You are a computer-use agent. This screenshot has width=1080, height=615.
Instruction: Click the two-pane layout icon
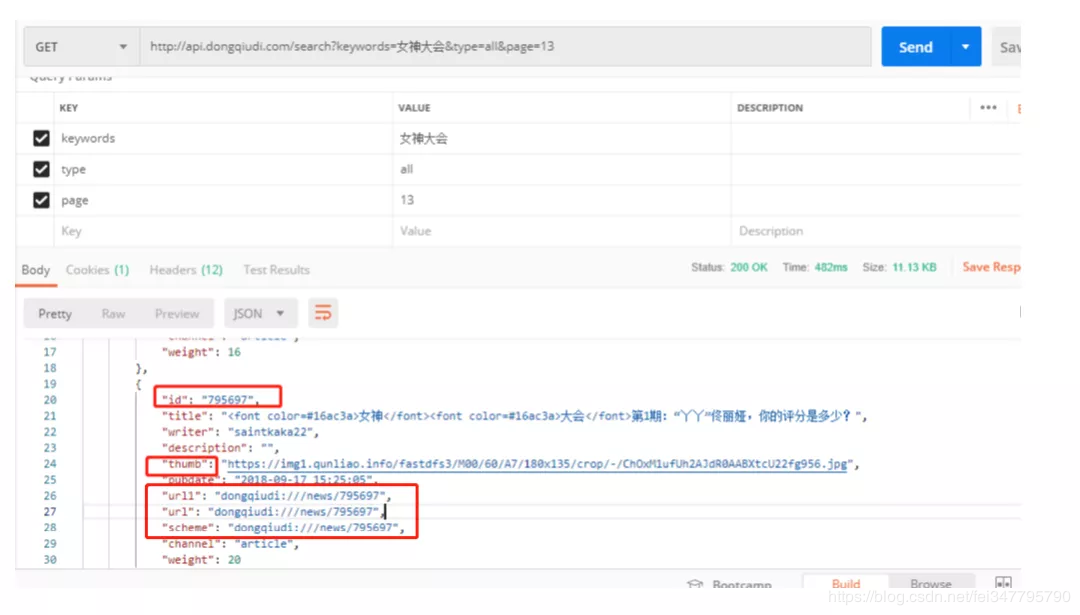pos(1004,583)
